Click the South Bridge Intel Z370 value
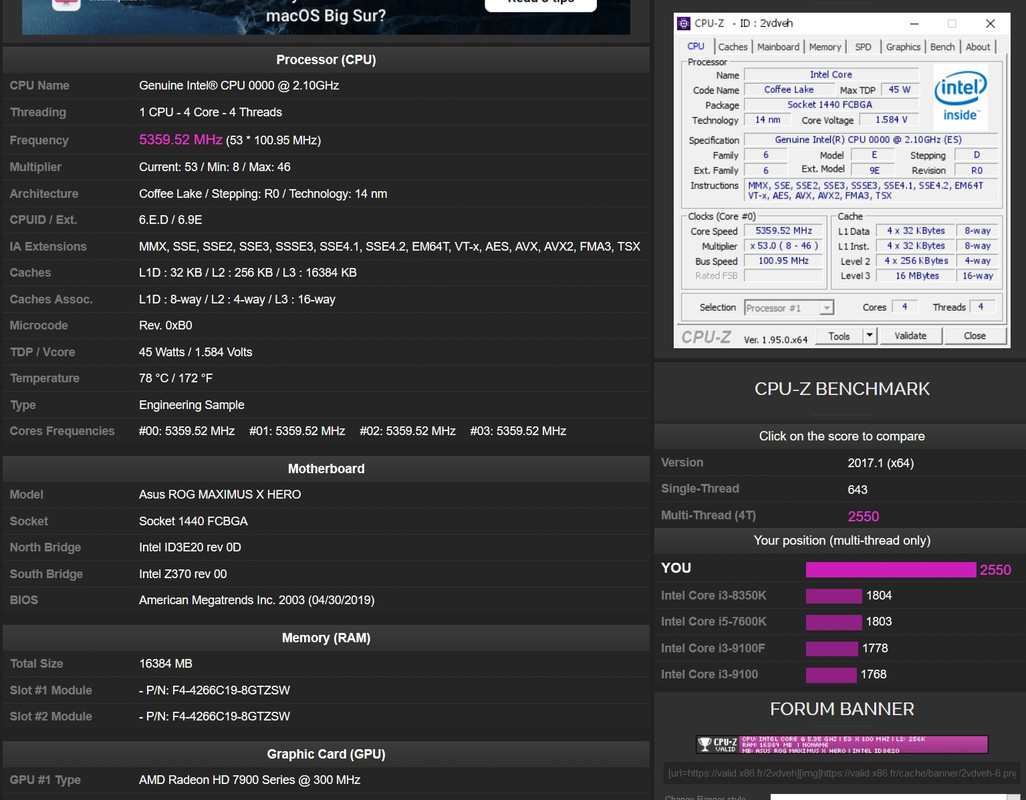This screenshot has height=800, width=1026. 183,574
